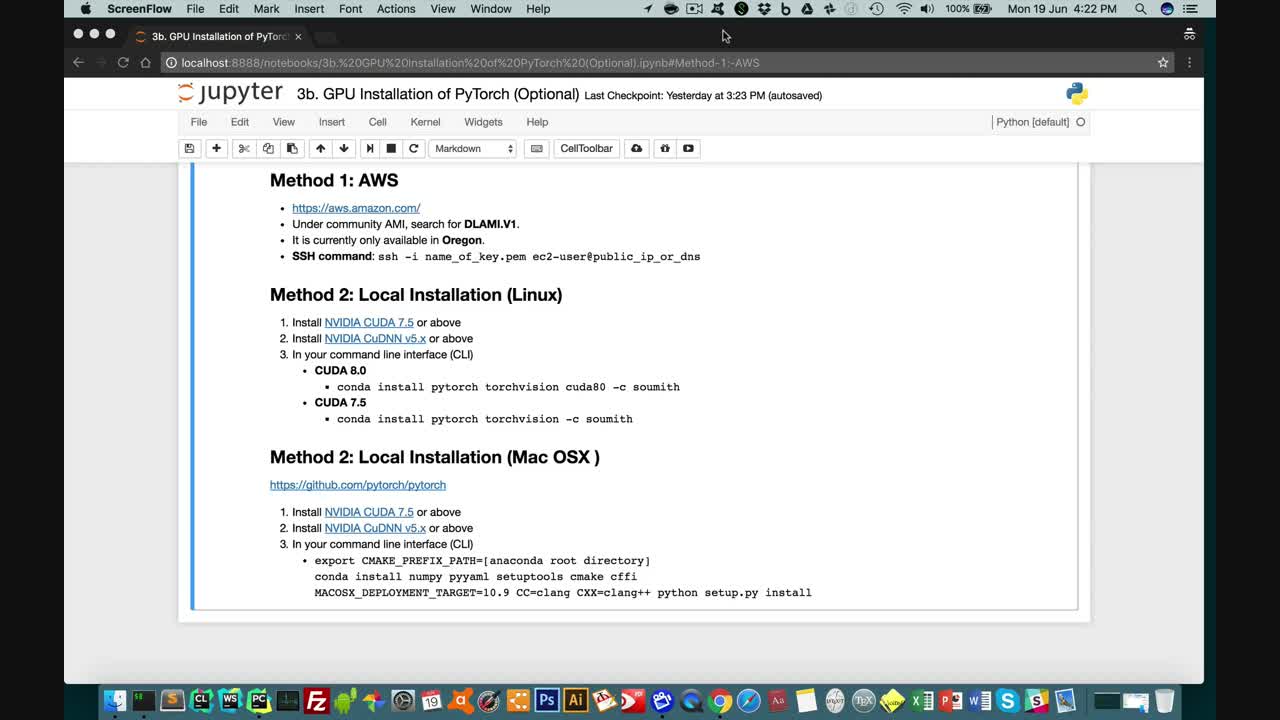Open Google Chrome in the Dock

[719, 700]
